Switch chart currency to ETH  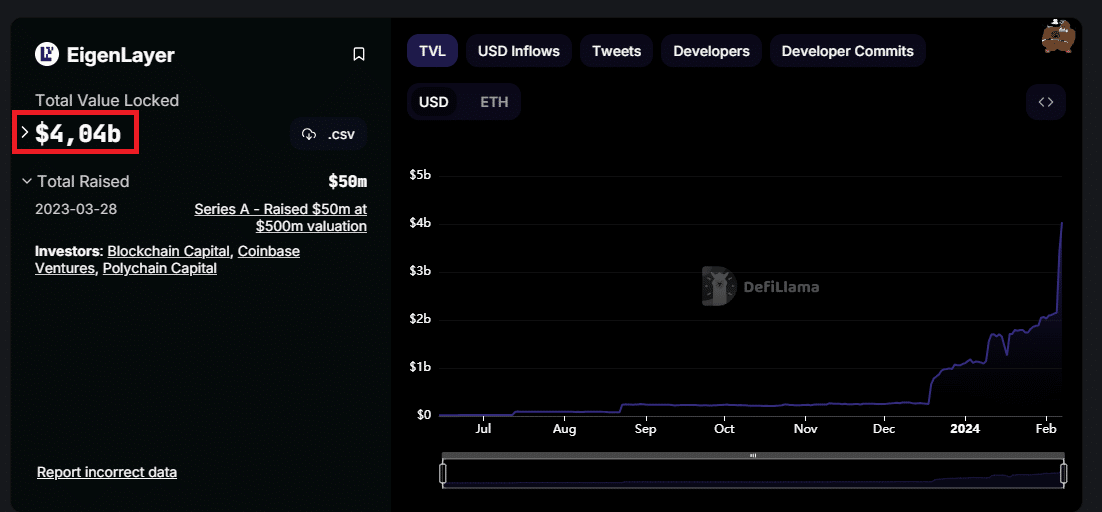(x=494, y=103)
